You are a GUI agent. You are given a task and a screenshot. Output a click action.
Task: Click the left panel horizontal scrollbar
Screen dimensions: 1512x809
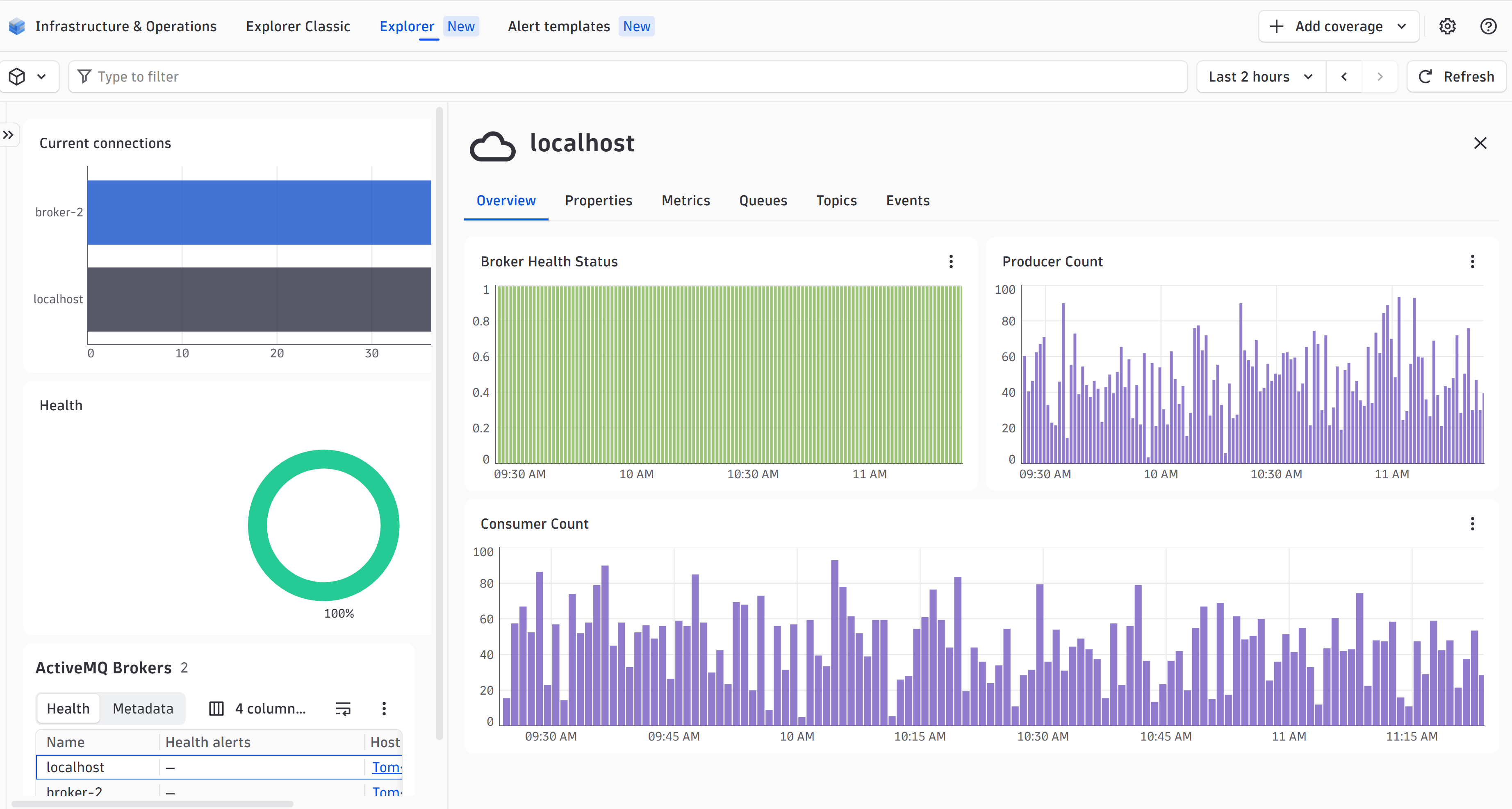153,804
